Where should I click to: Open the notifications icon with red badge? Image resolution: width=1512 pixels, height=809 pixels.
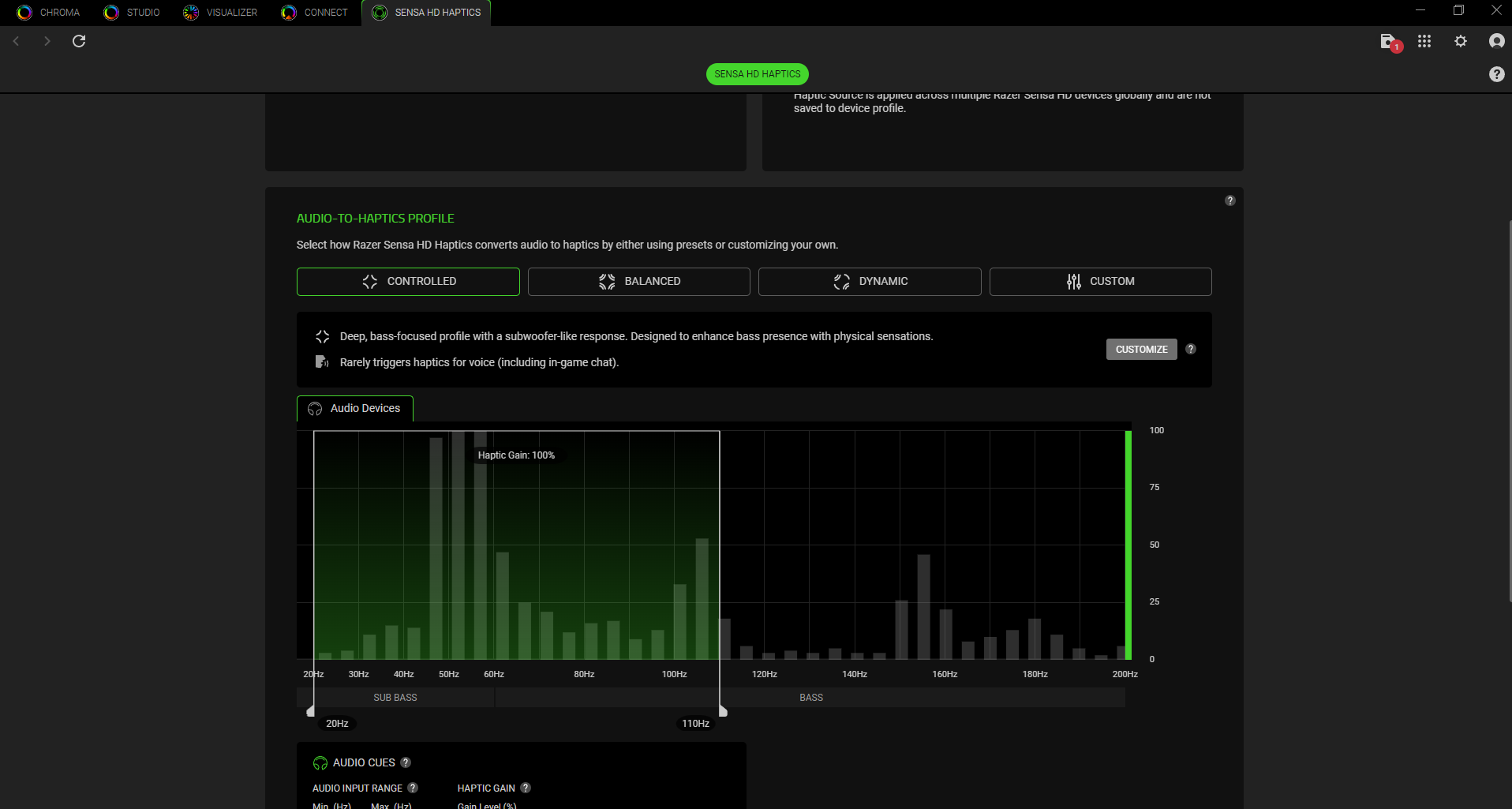[x=1389, y=42]
